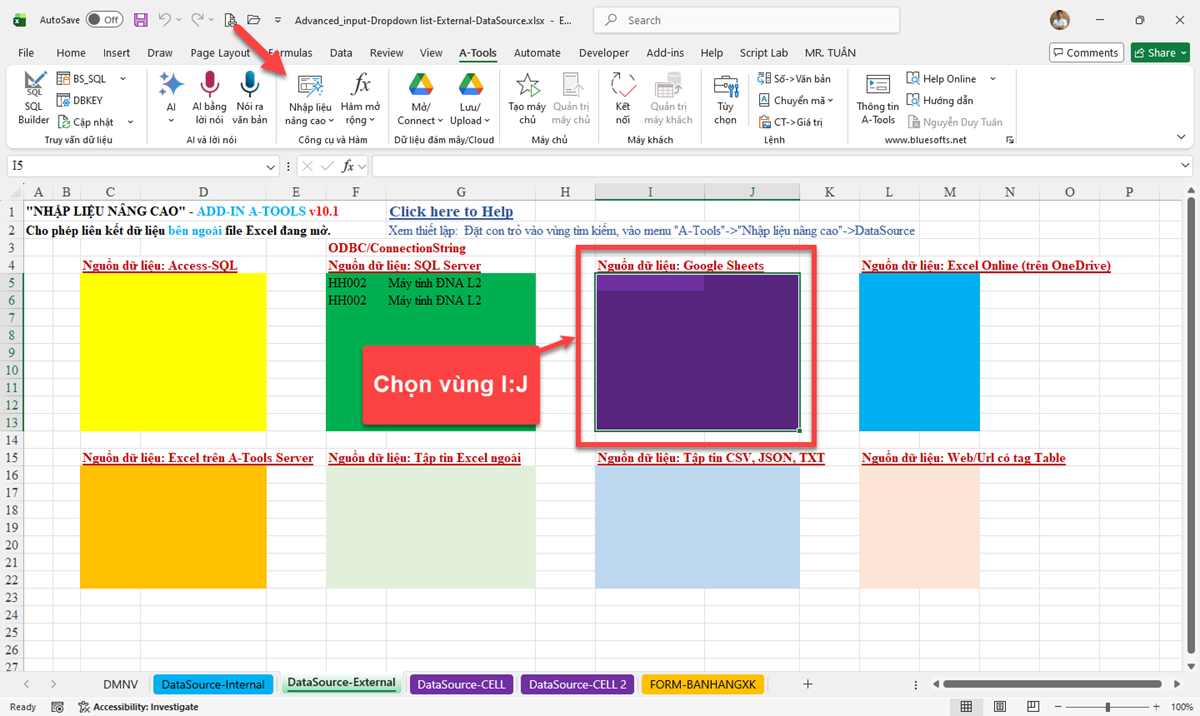Click Accessibility: Investigate in status bar

(138, 707)
